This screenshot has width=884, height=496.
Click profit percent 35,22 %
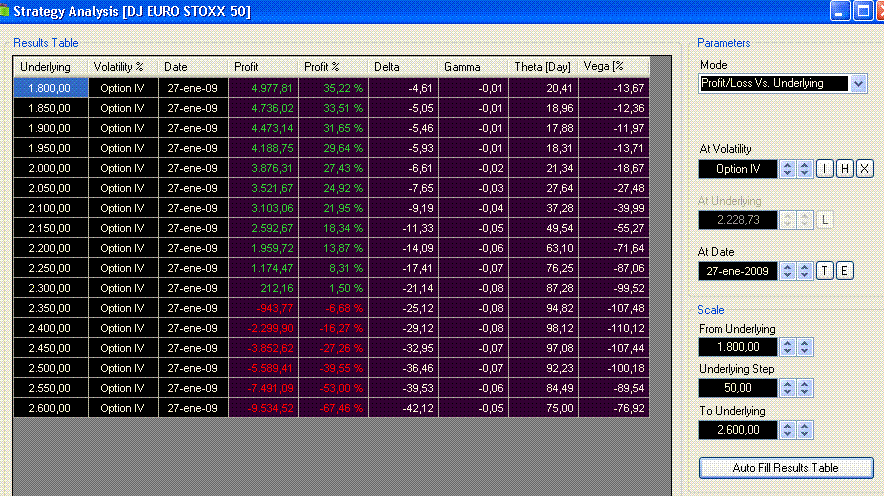tap(333, 88)
